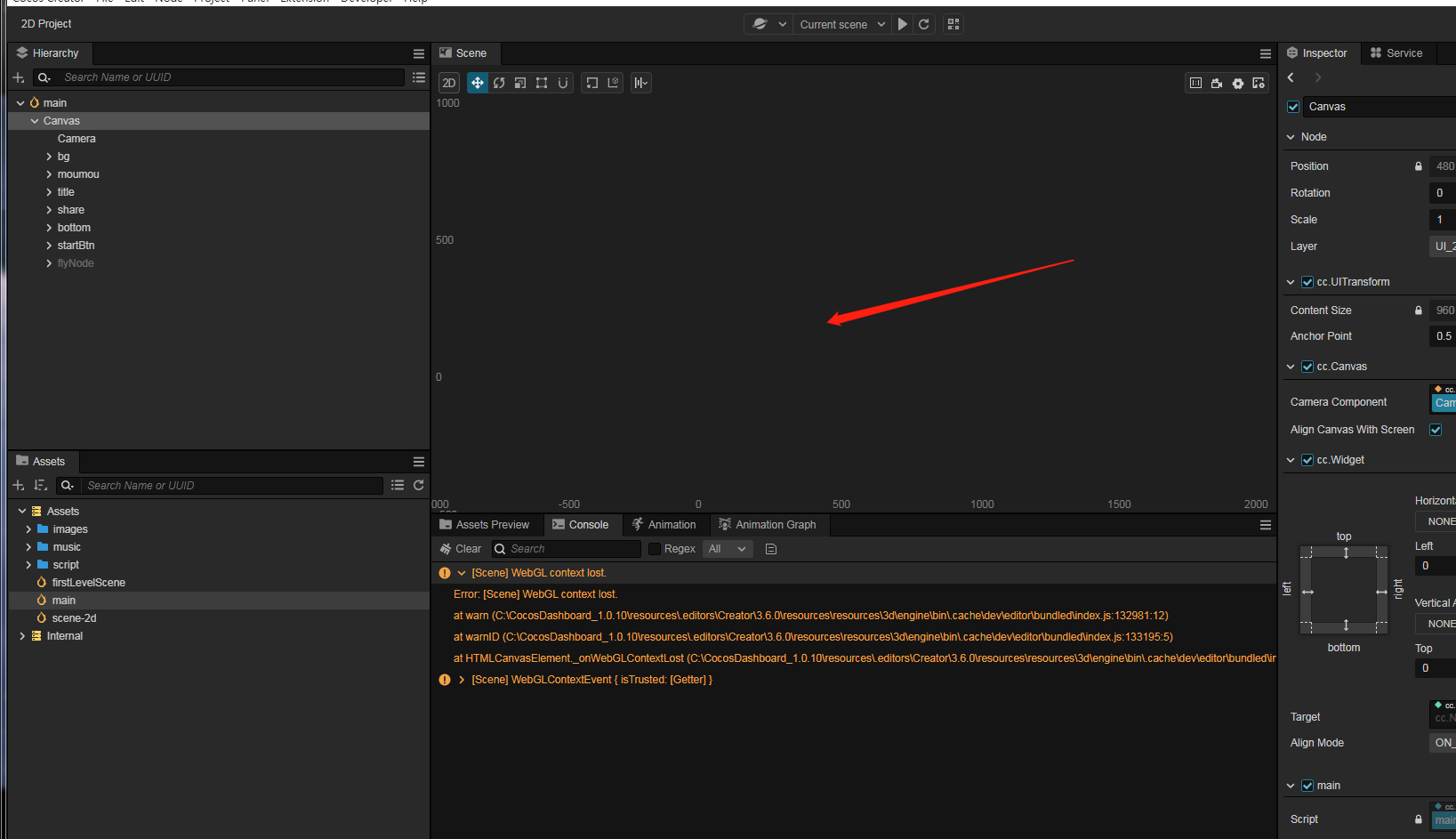Toggle the cc.Widget component checkbox
1456x839 pixels.
(x=1307, y=460)
